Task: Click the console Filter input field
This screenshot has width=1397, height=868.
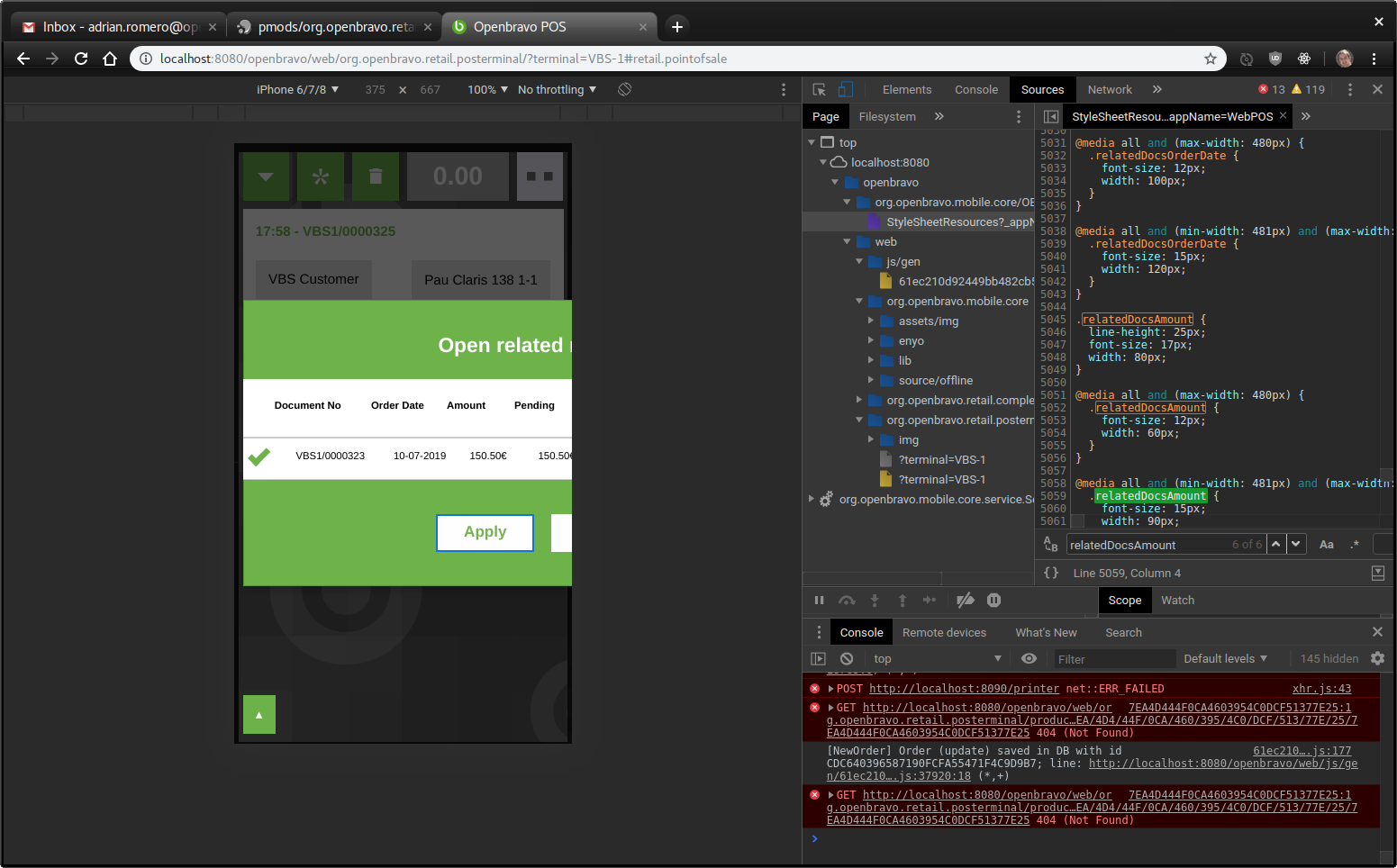Action: tap(1113, 659)
